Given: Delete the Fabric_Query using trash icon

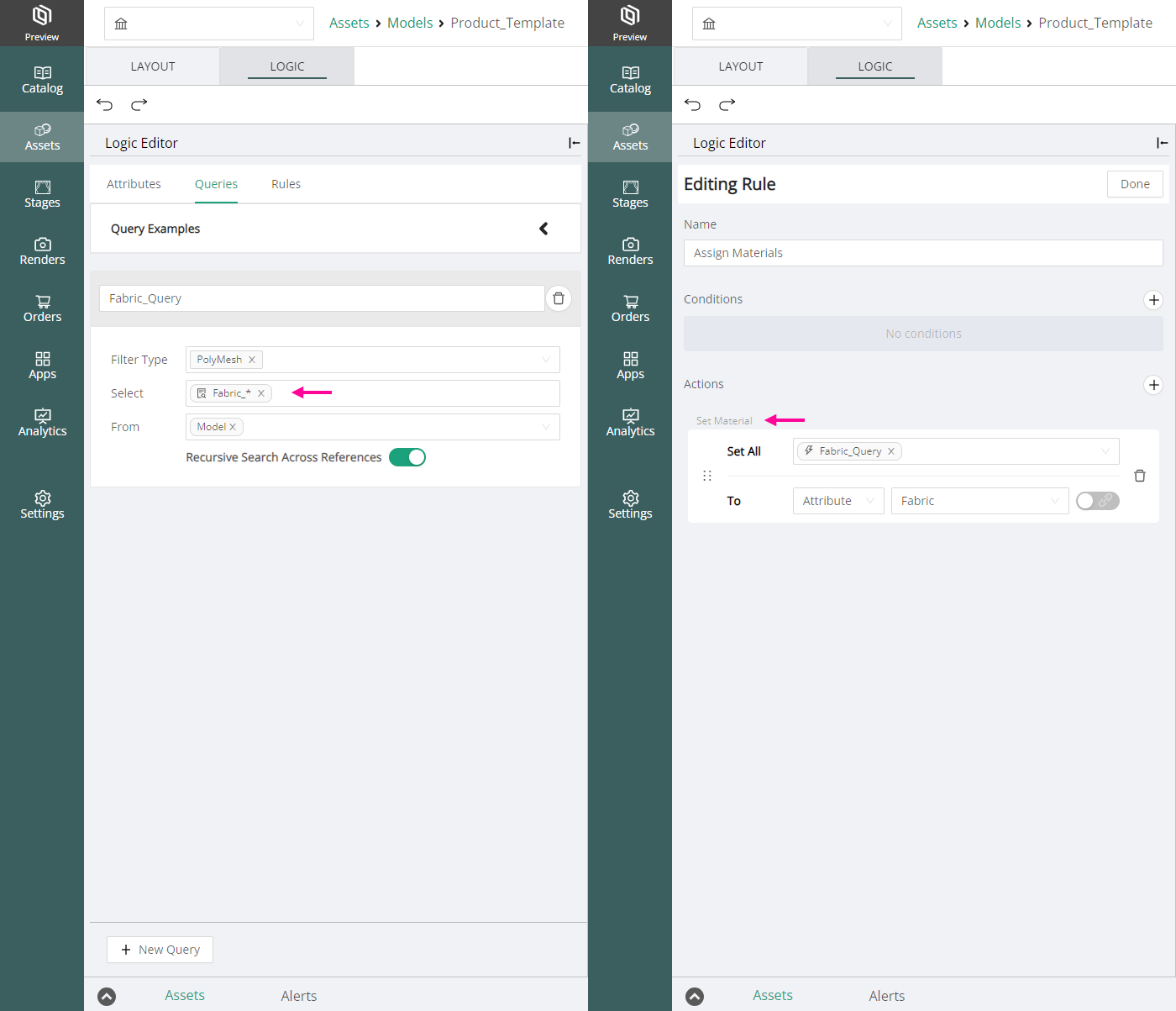Looking at the screenshot, I should click(x=559, y=298).
